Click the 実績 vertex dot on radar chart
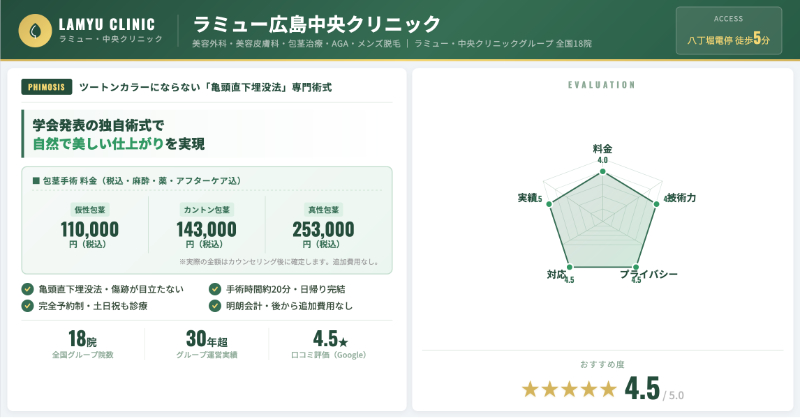 [546, 199]
